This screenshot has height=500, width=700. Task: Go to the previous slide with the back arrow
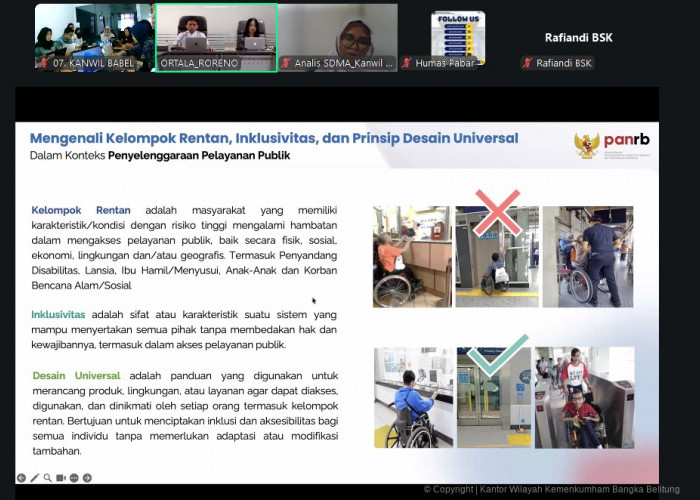coord(21,478)
